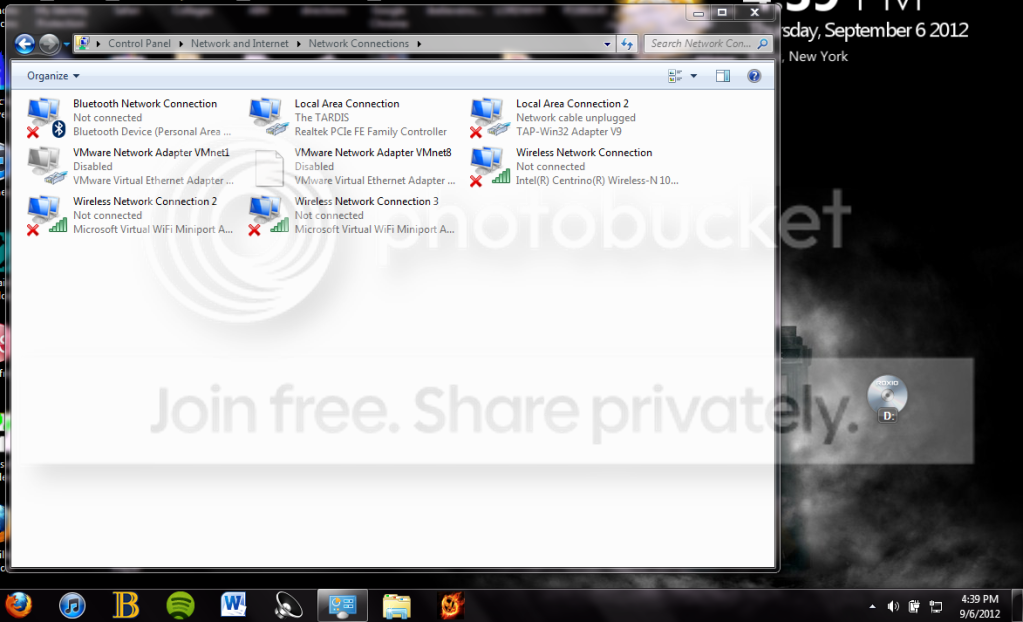1023x622 pixels.
Task: Open the view options dropdown arrow
Action: point(694,76)
